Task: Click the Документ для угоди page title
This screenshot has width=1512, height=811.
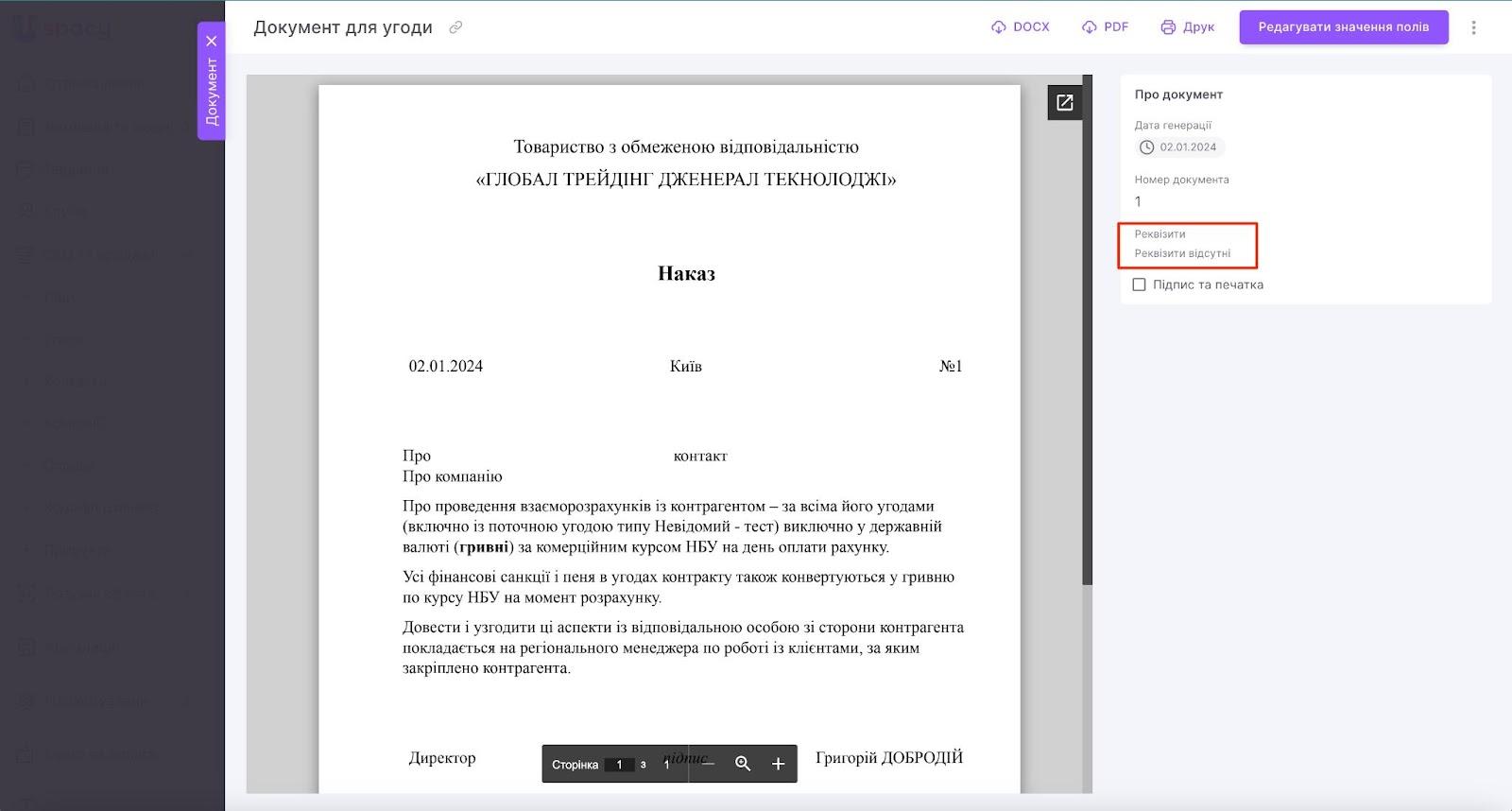Action: 343,27
